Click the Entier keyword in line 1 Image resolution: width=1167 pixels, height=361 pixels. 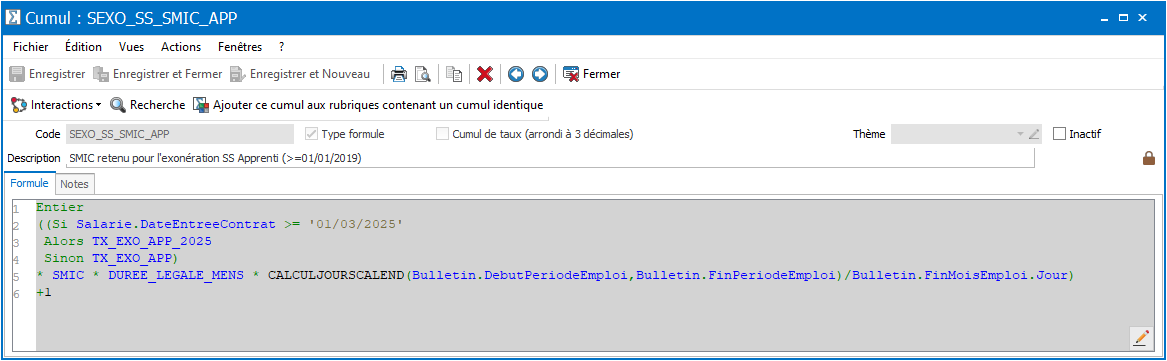click(60, 207)
